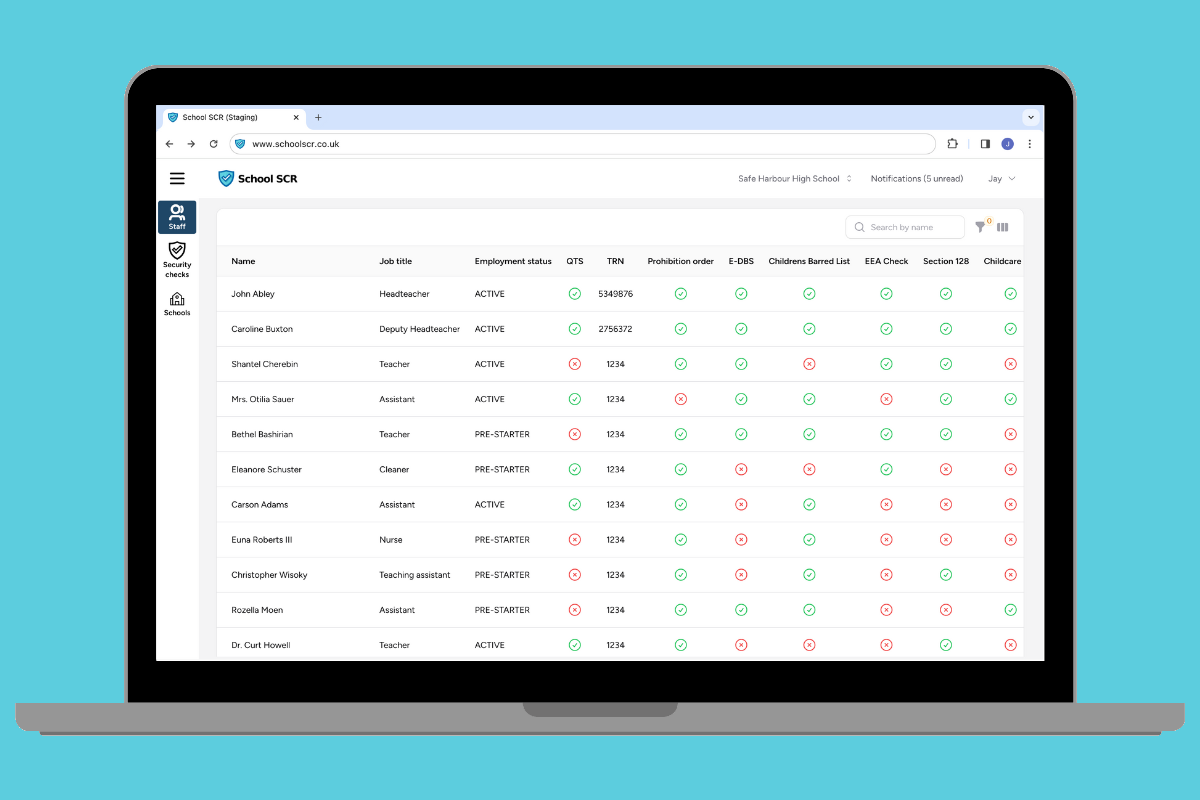Open the Staff section in sidebar
Screen dimensions: 1200x800
pyautogui.click(x=177, y=217)
